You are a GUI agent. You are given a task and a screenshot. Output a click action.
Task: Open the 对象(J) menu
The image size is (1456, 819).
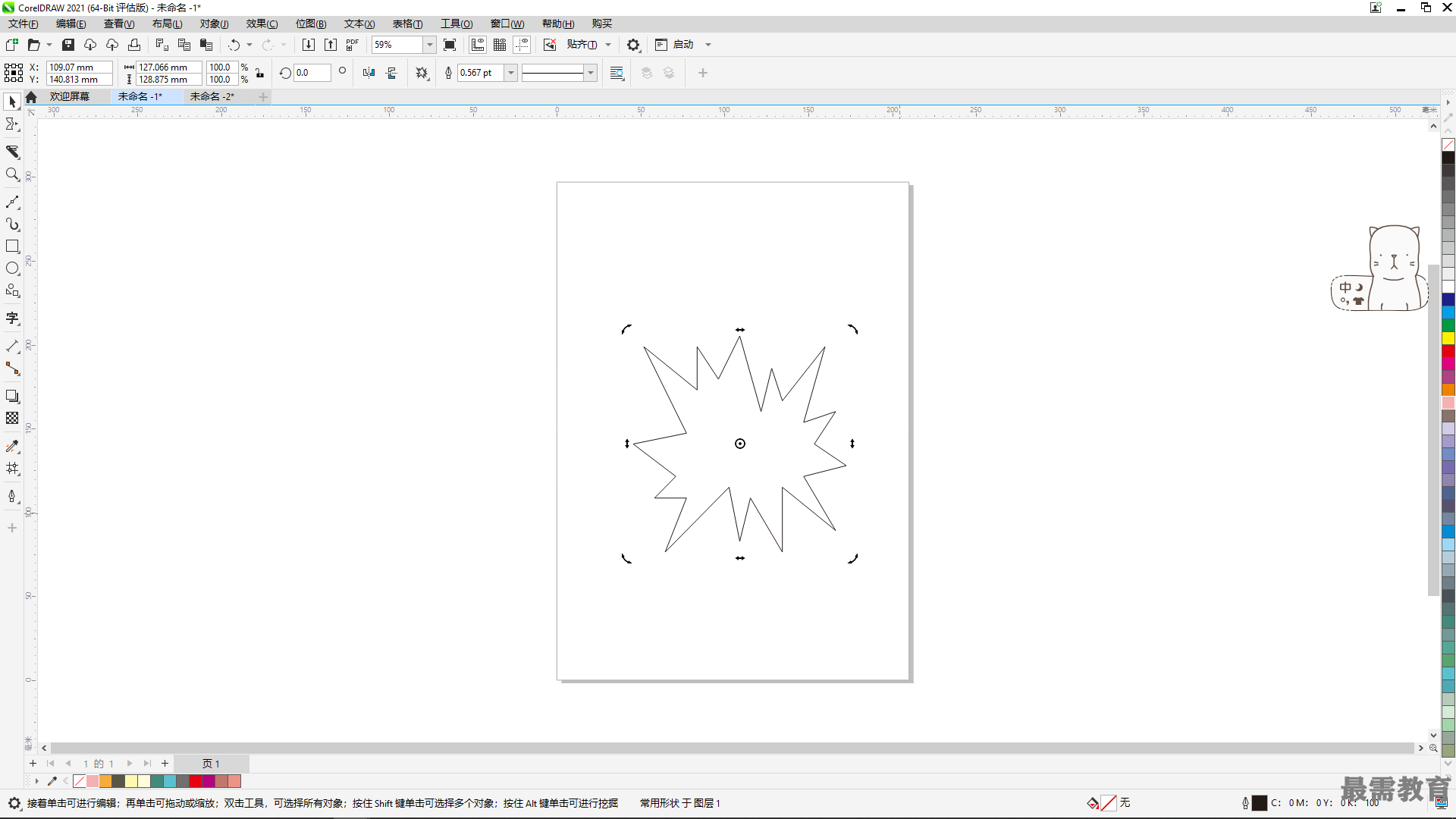[x=214, y=24]
